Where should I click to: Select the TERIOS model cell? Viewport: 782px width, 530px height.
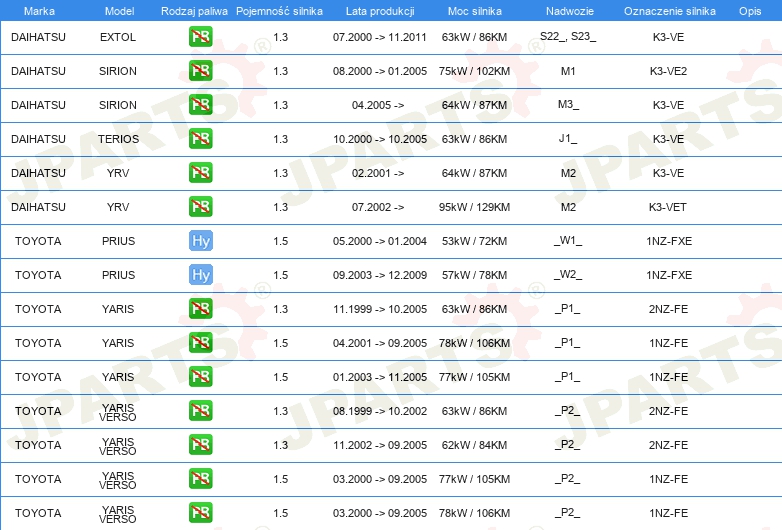(118, 139)
